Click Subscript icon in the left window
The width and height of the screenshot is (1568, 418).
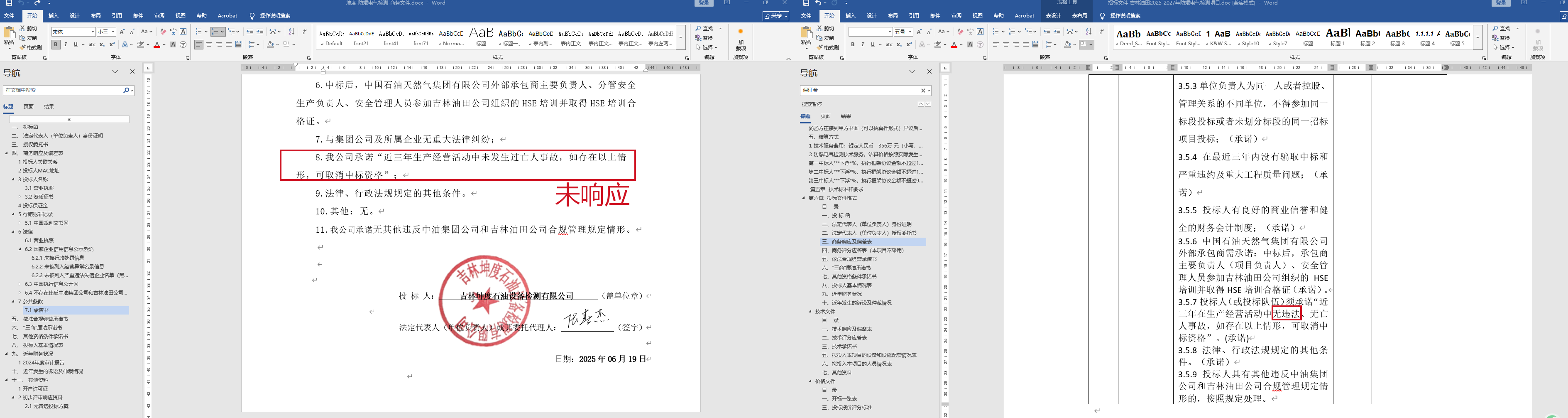point(102,44)
